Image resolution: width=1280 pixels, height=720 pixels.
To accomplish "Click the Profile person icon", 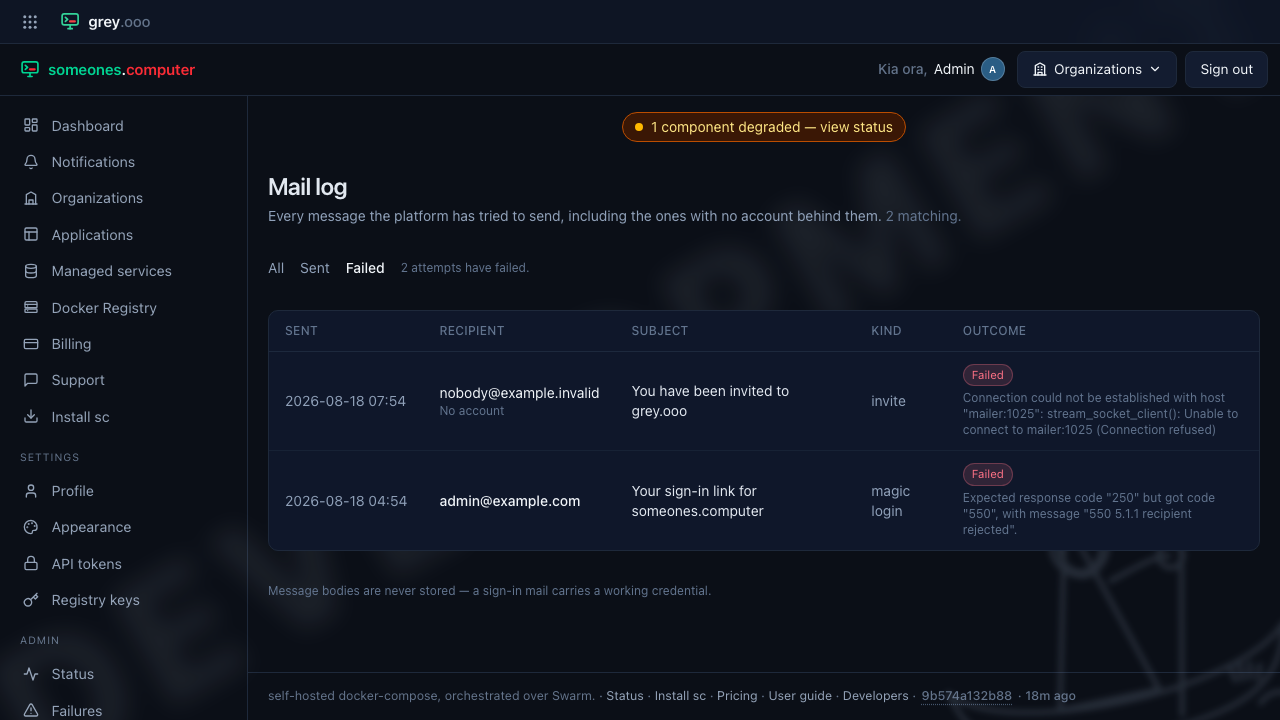I will point(31,491).
